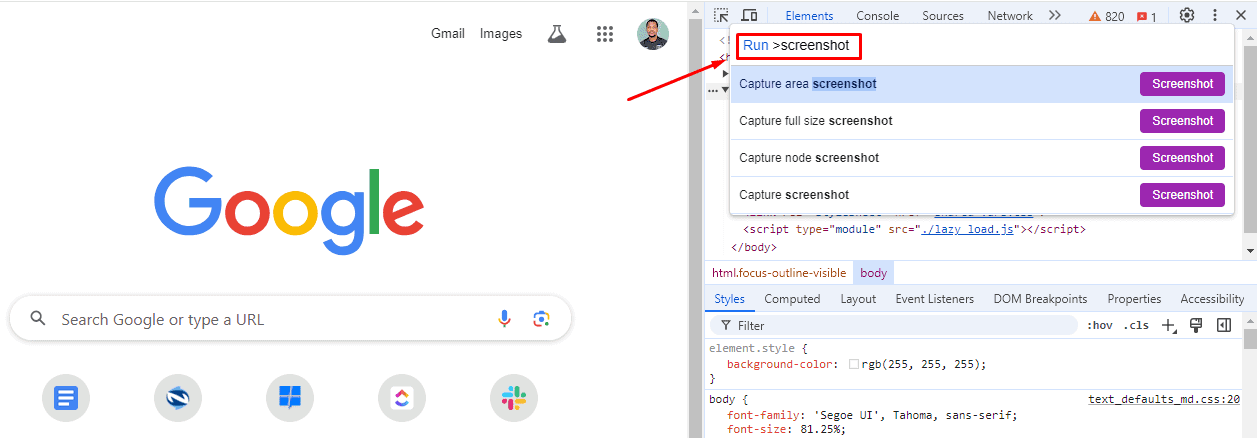Open color picker for rgb(255, 255, 255) swatch
1257x438 pixels.
pos(853,364)
